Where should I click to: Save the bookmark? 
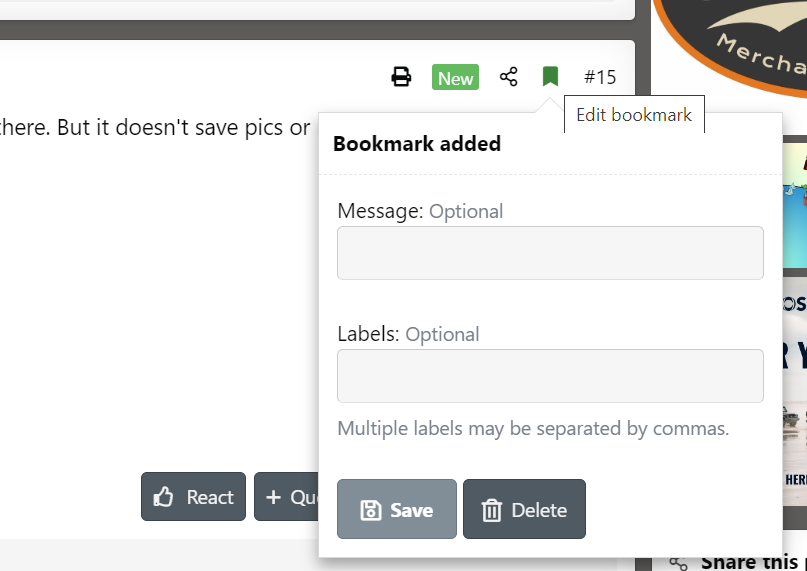[x=397, y=510]
